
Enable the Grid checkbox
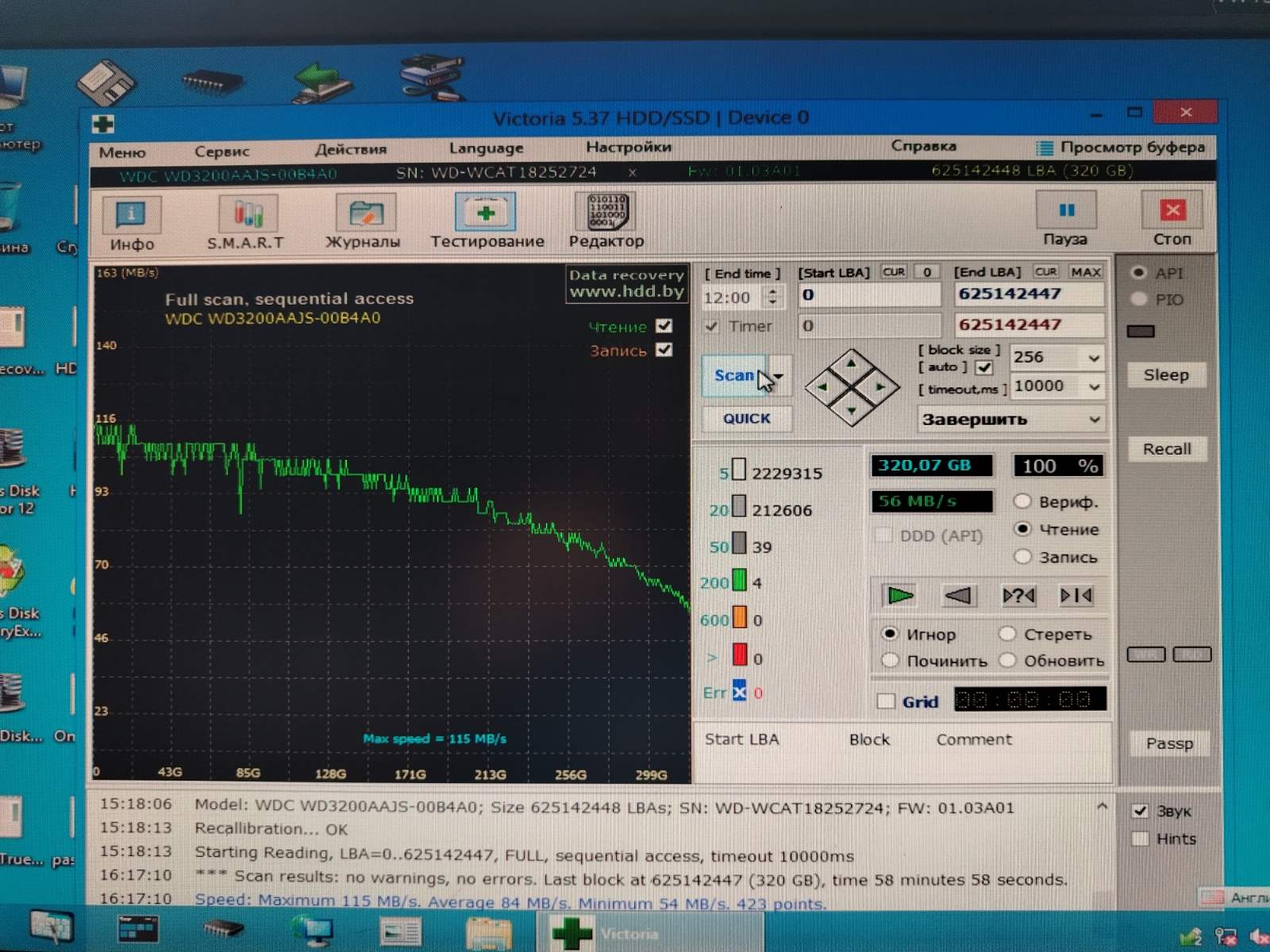pos(886,701)
